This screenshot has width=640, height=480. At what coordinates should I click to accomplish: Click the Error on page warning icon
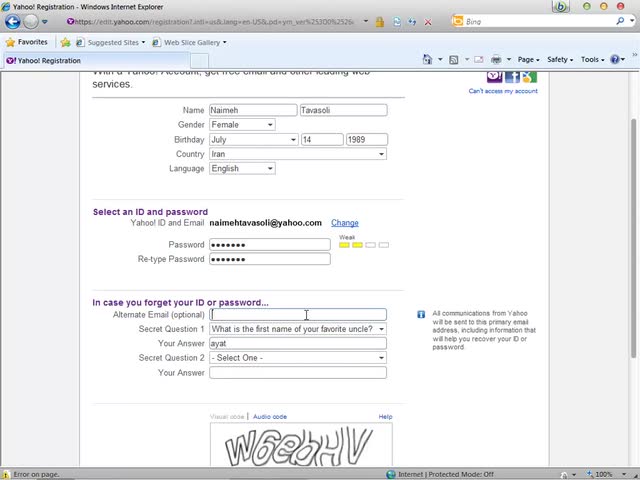click(x=6, y=474)
